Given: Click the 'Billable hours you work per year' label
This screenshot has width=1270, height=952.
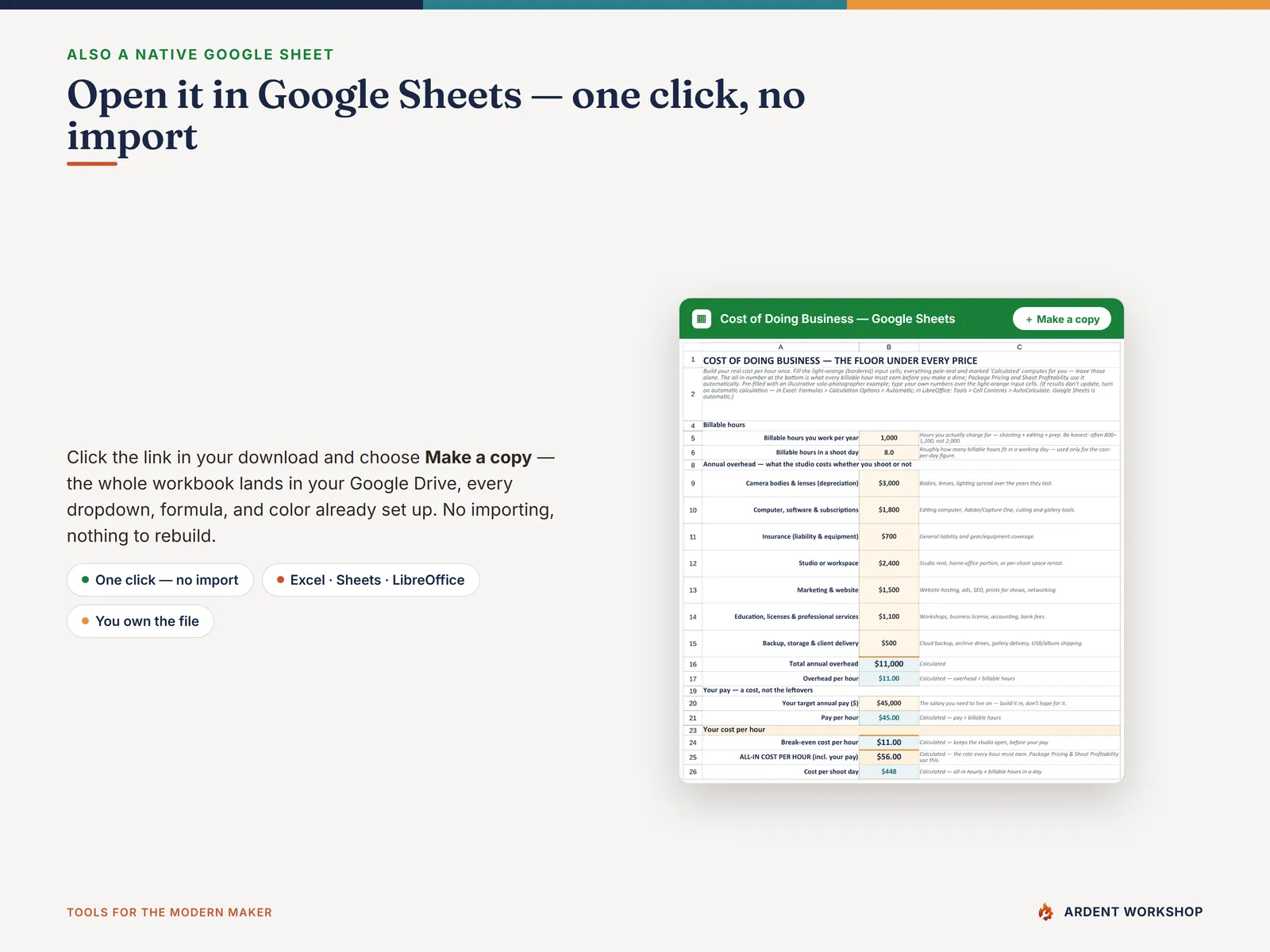Looking at the screenshot, I should (x=811, y=438).
